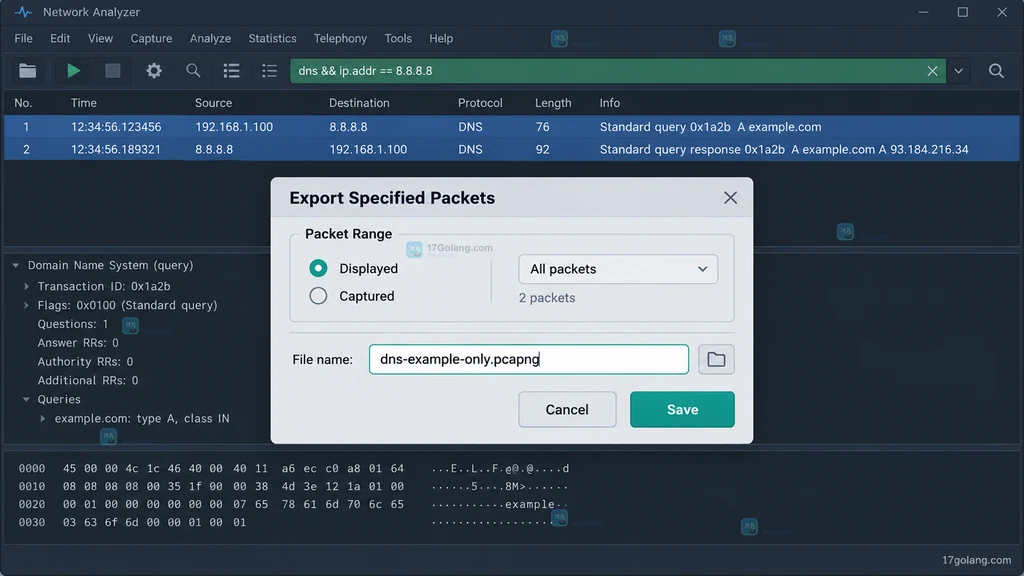Select the Additional RRs: 0 line
This screenshot has width=1024, height=576.
pyautogui.click(x=88, y=380)
